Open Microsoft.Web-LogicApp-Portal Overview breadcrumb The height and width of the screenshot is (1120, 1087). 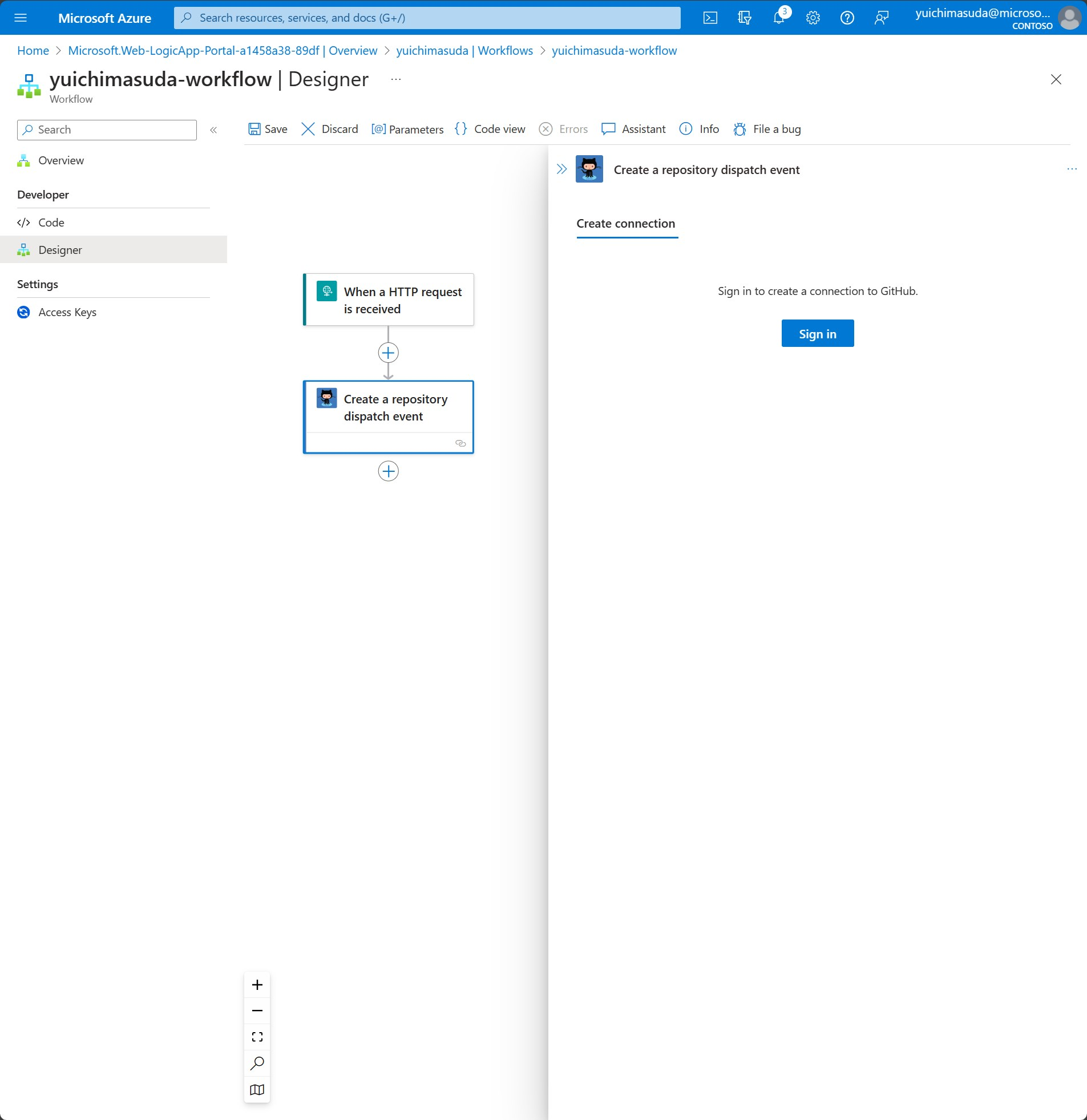(x=223, y=50)
